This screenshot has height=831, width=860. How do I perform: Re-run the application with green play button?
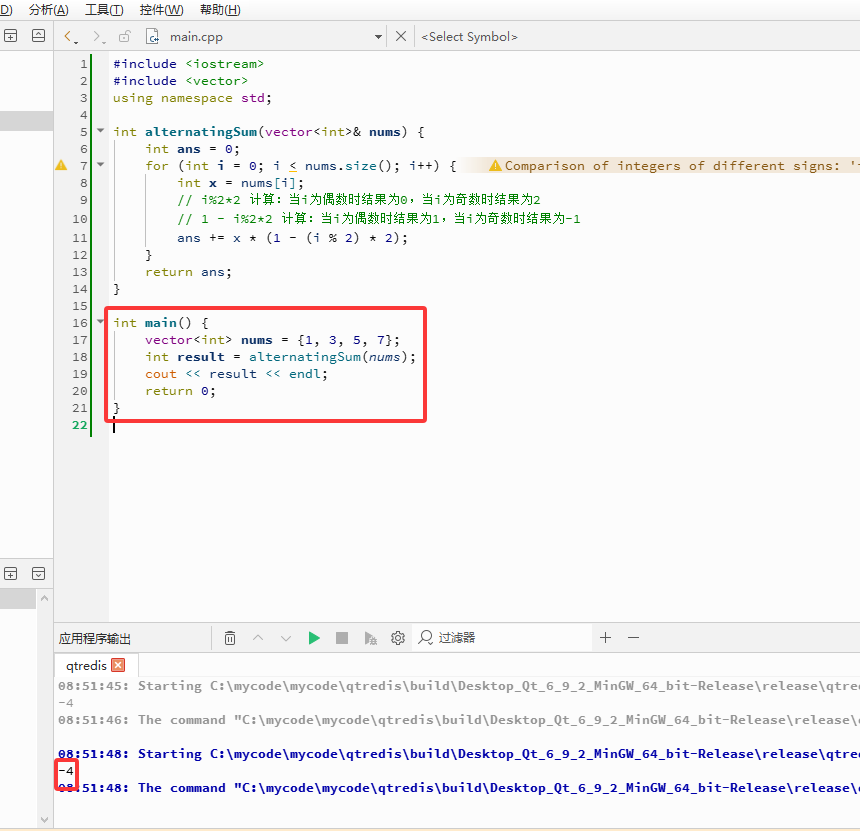click(314, 638)
